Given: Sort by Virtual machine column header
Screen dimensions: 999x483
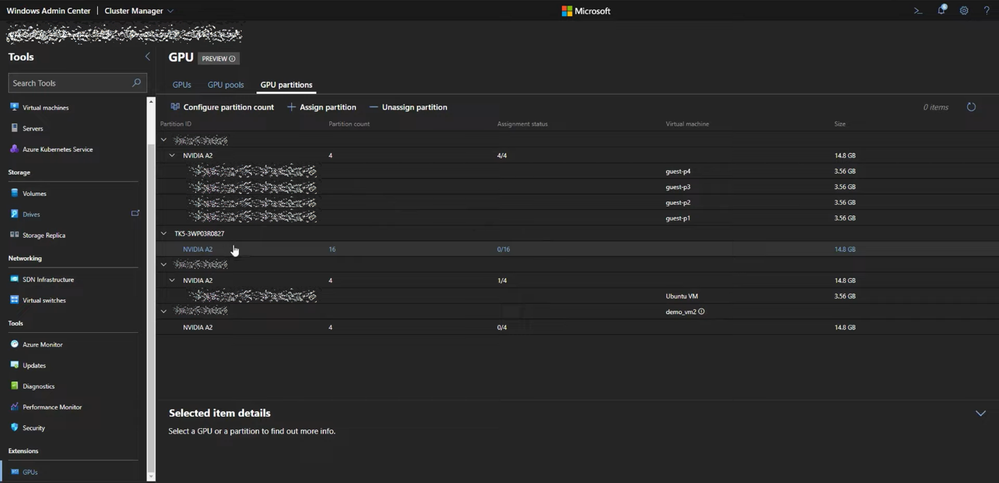Looking at the screenshot, I should (687, 124).
